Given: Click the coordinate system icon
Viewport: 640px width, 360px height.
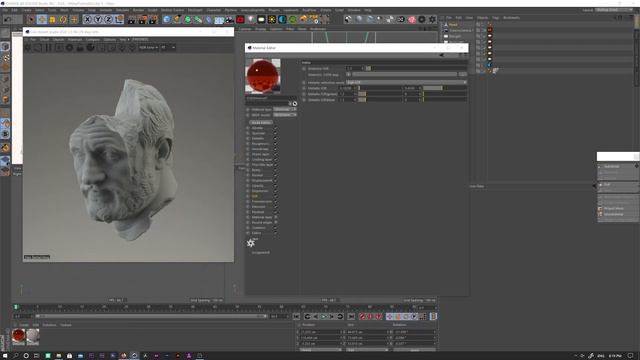Looking at the screenshot, I should click(119, 19).
